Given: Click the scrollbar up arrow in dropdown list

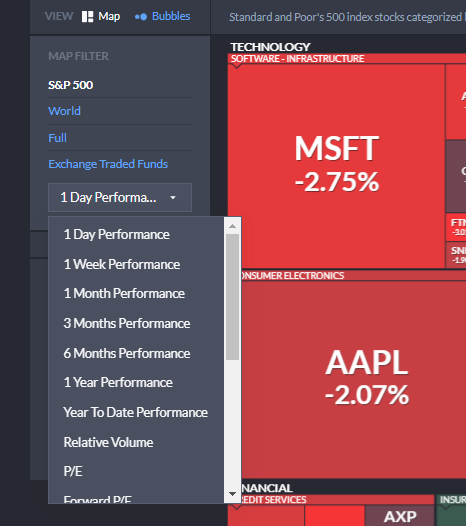Looking at the screenshot, I should coord(232,226).
